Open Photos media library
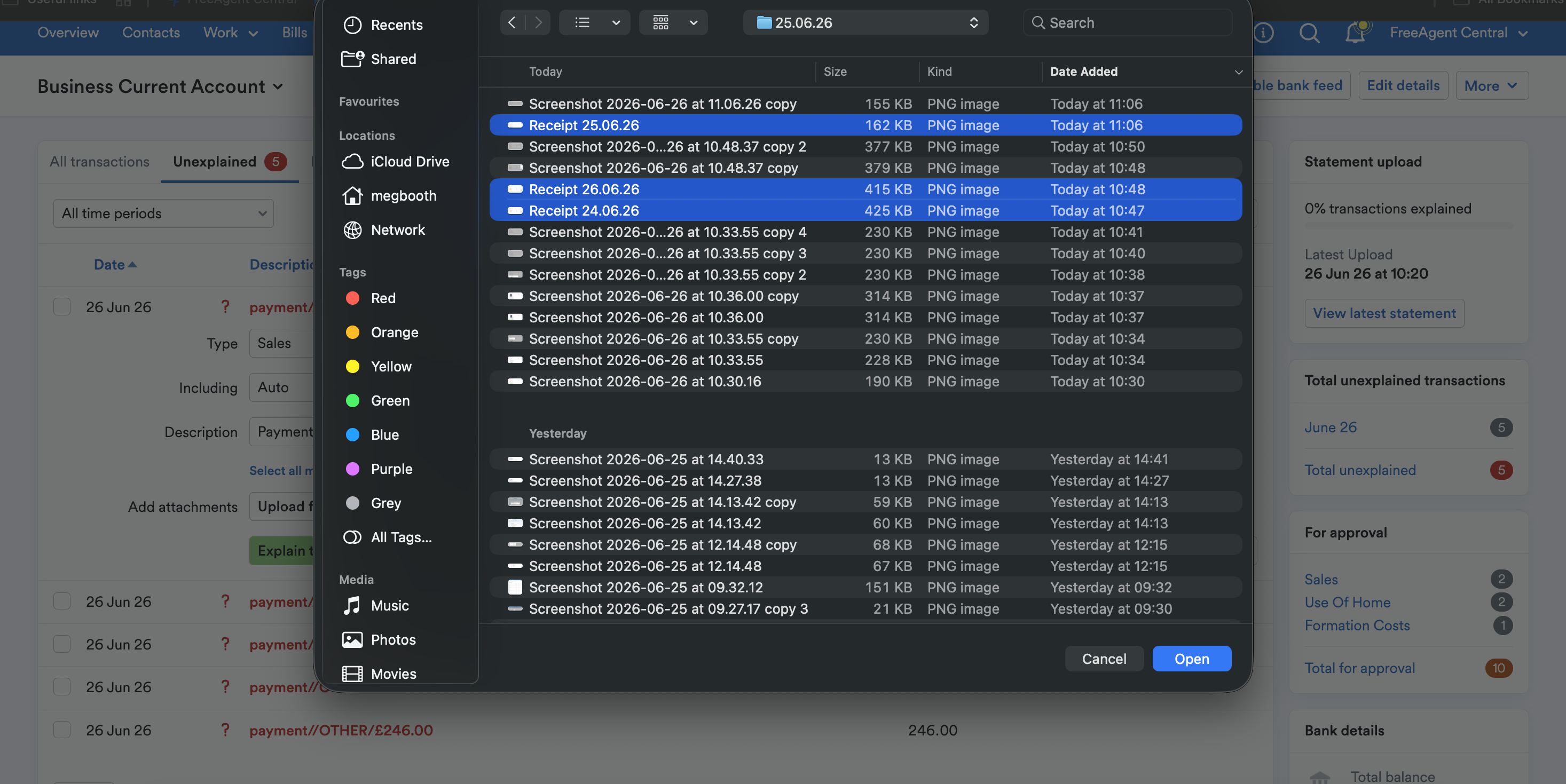Screen dimensions: 1566x784 tap(379, 639)
